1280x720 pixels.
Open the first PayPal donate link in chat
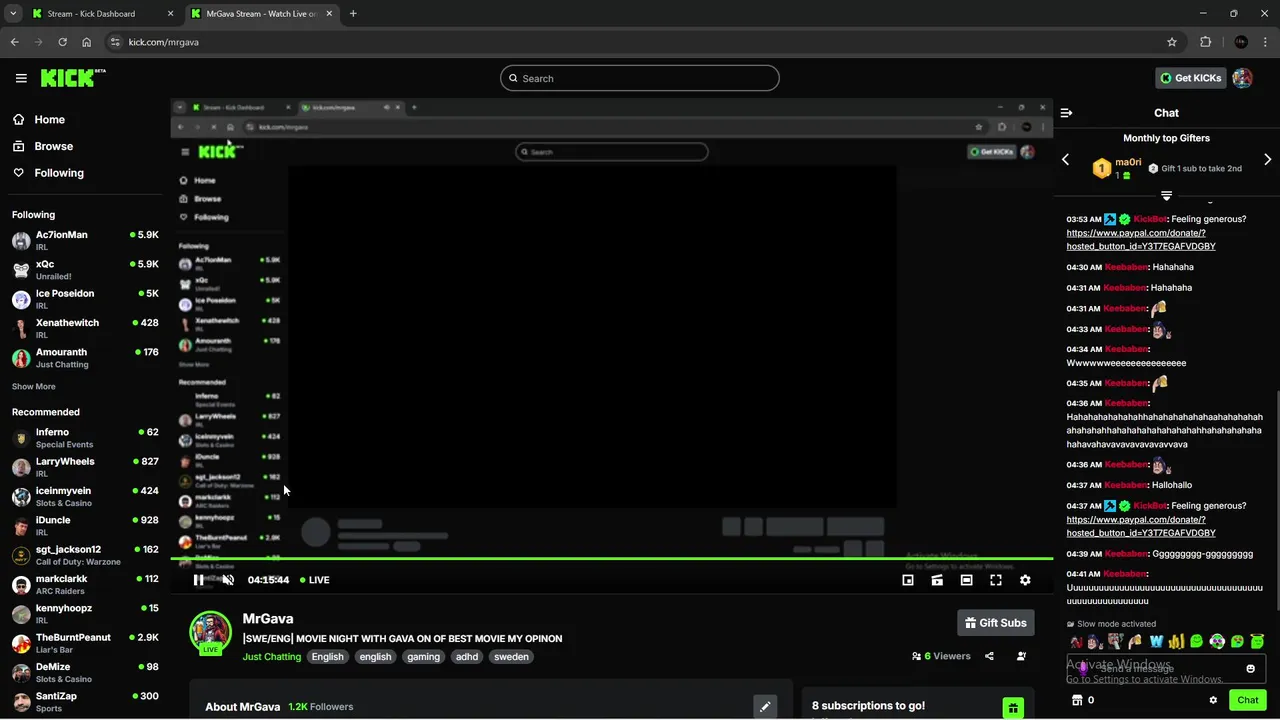click(1141, 239)
